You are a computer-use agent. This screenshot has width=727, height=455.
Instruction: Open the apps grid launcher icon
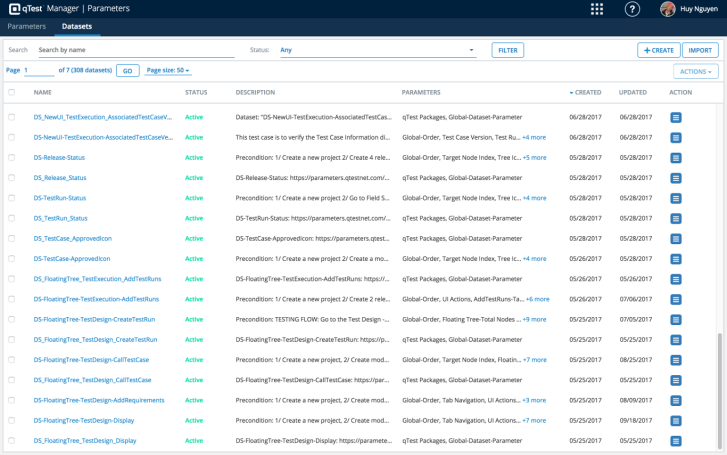click(x=597, y=9)
